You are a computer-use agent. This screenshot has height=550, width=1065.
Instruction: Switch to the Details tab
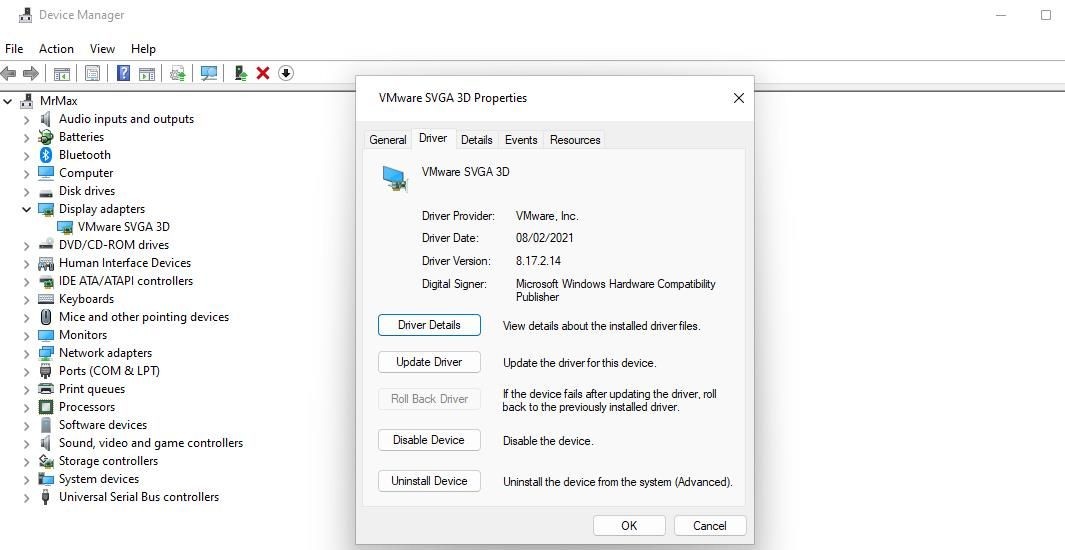(x=476, y=140)
